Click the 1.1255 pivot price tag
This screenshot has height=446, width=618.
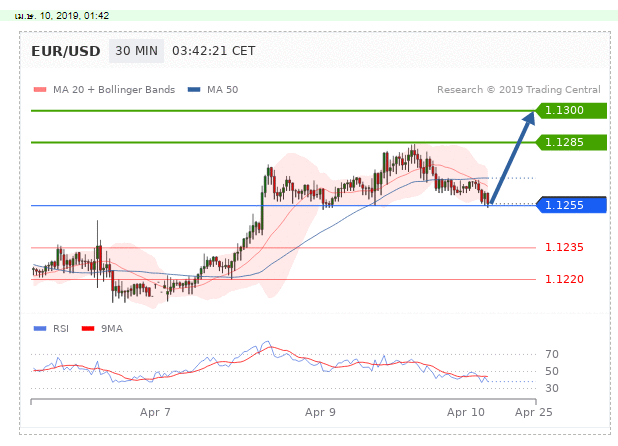click(x=571, y=205)
